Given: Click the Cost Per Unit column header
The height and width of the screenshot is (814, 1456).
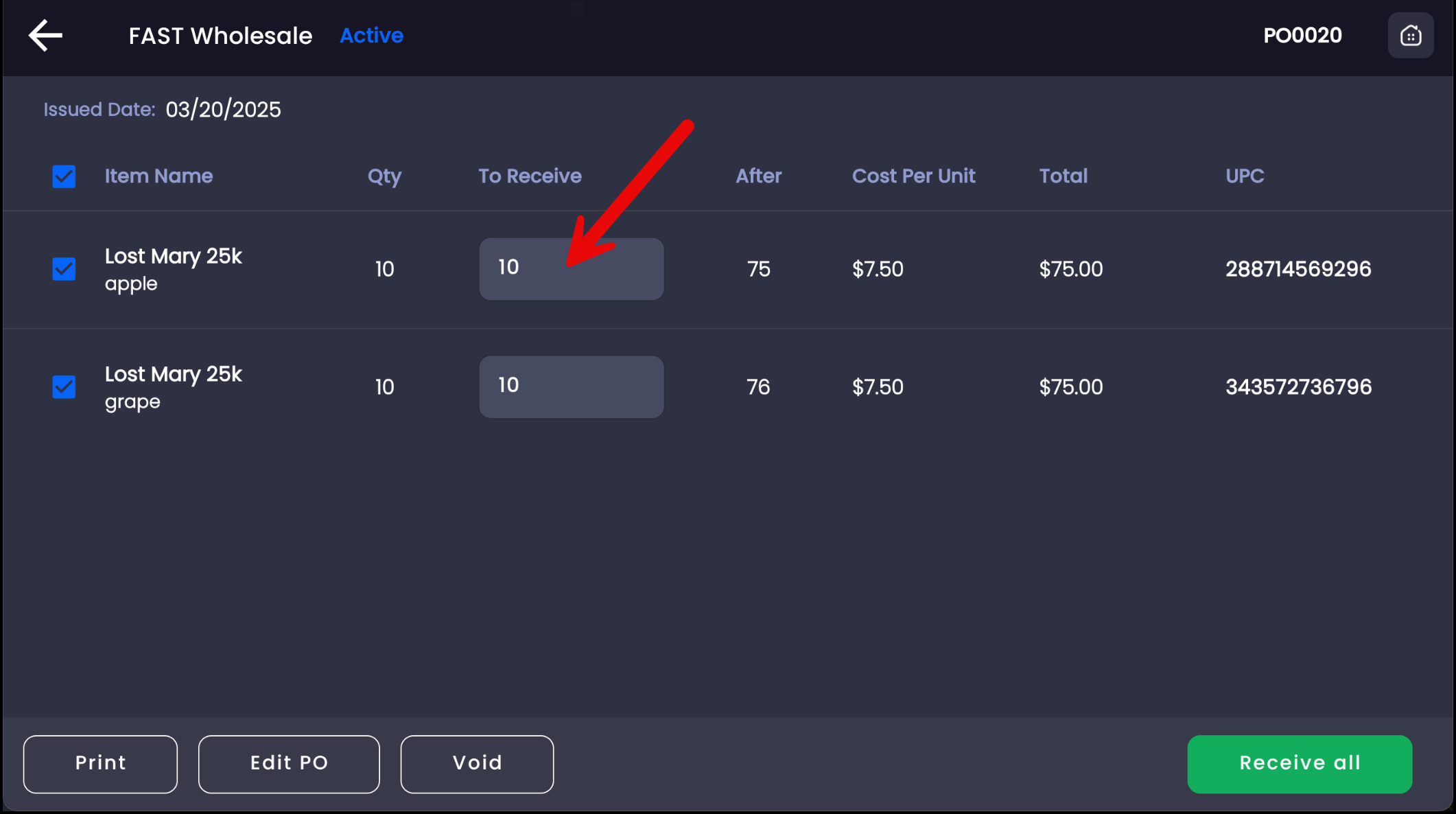Looking at the screenshot, I should [x=913, y=176].
